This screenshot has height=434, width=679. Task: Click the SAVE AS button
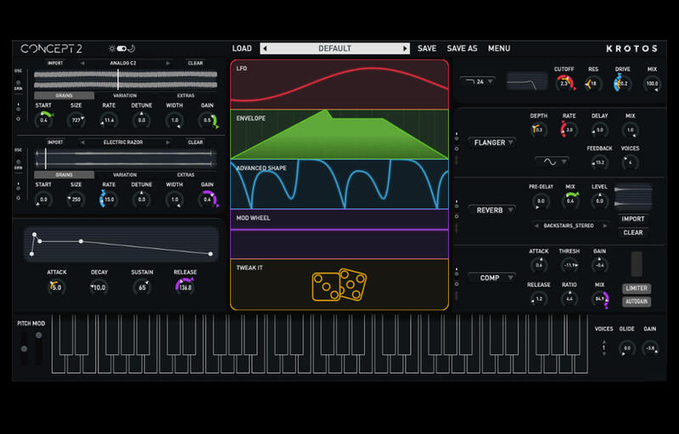462,49
